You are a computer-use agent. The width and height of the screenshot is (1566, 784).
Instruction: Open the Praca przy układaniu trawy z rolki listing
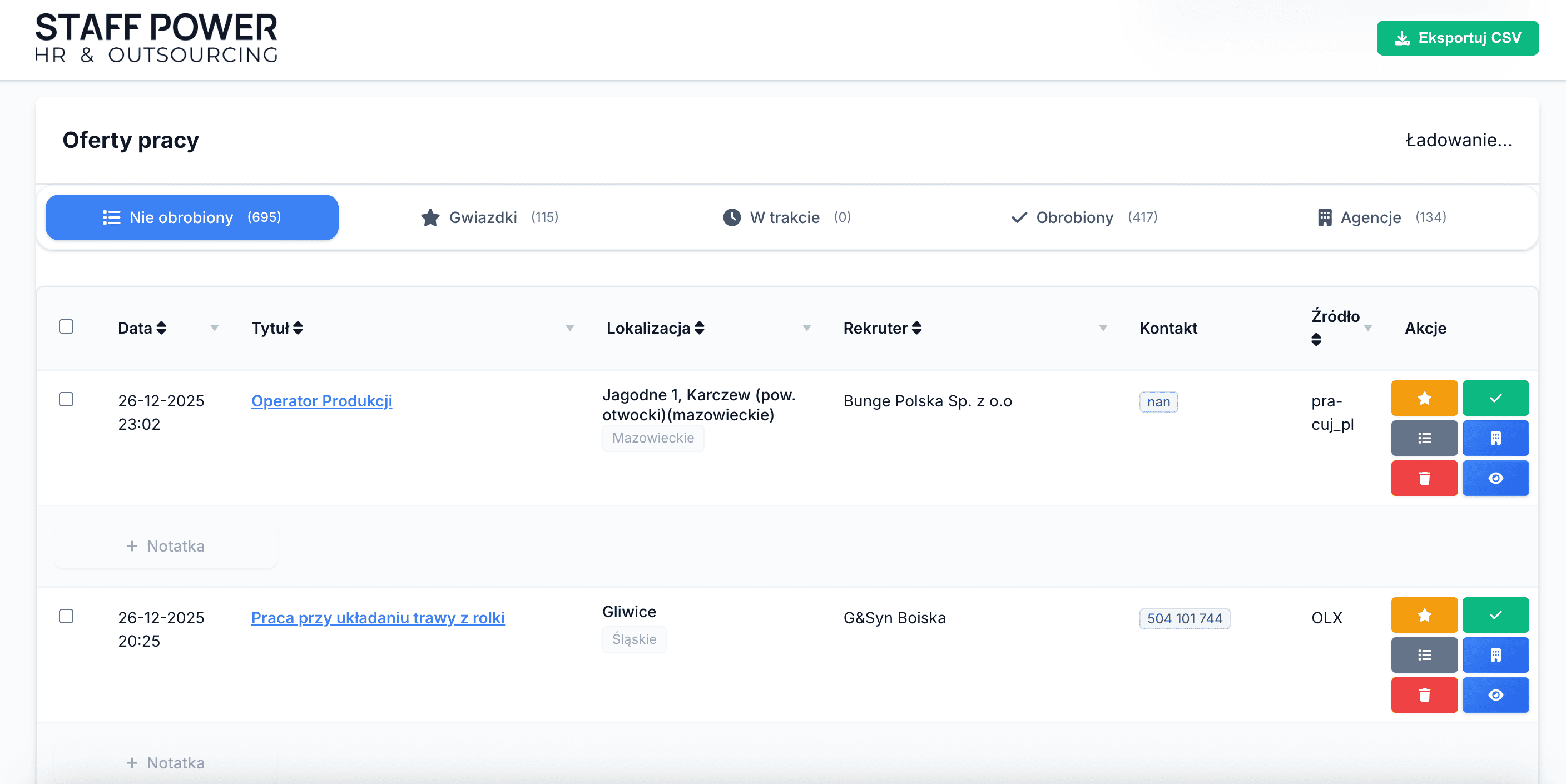click(x=377, y=618)
